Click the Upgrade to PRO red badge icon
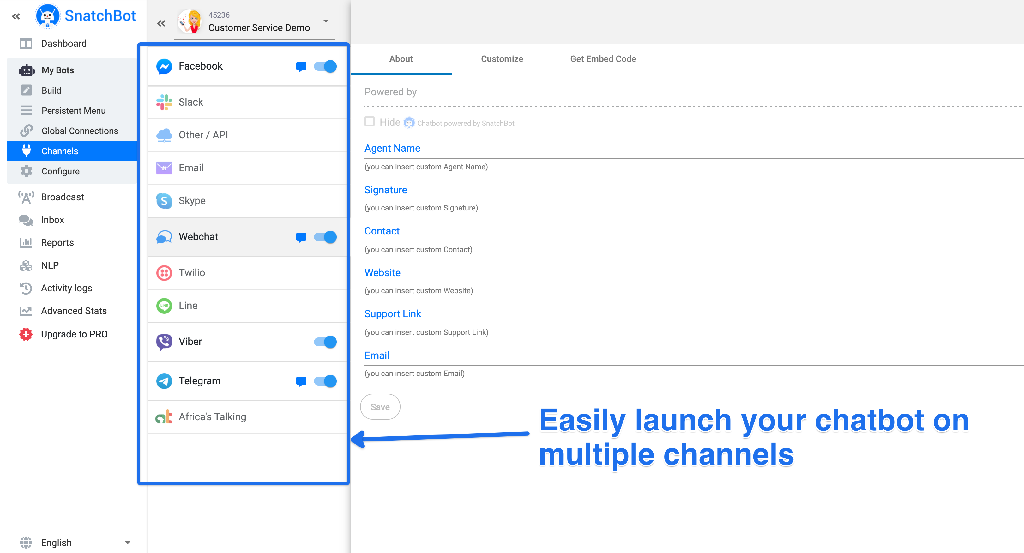 (x=26, y=334)
